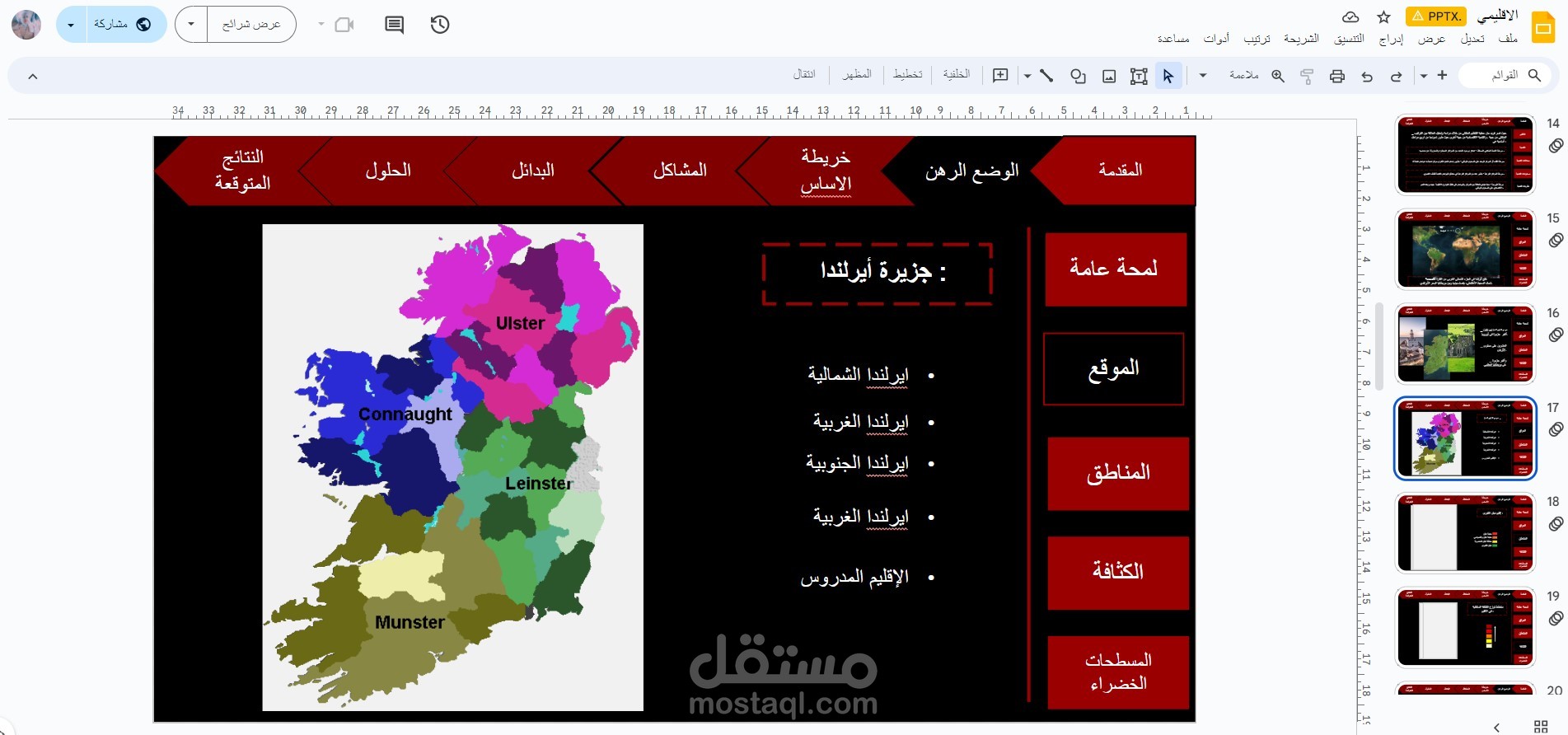Image resolution: width=1568 pixels, height=735 pixels.
Task: Click the الخلفية background button
Action: pyautogui.click(x=957, y=75)
